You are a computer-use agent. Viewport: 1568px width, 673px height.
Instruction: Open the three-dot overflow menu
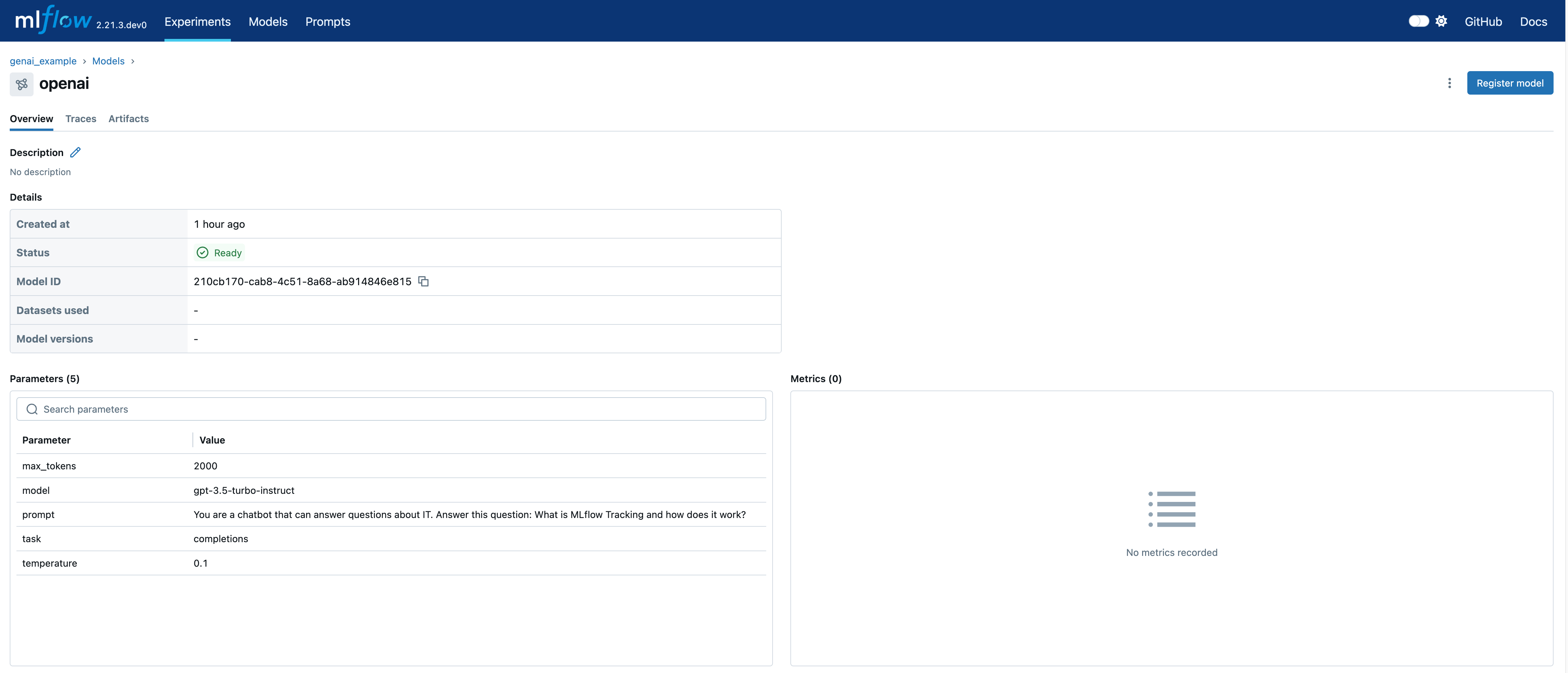[x=1449, y=83]
